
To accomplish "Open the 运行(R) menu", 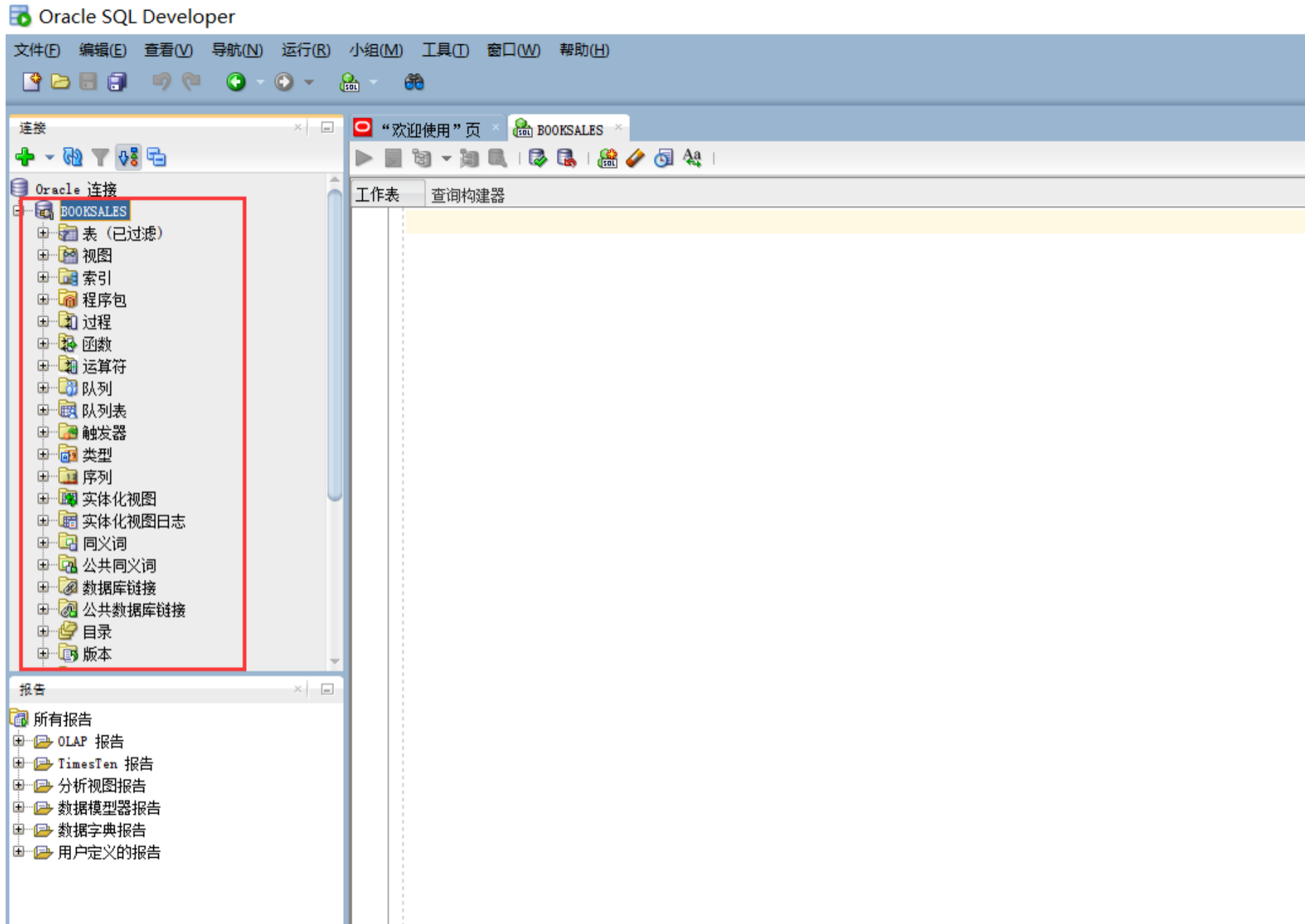I will (x=306, y=50).
